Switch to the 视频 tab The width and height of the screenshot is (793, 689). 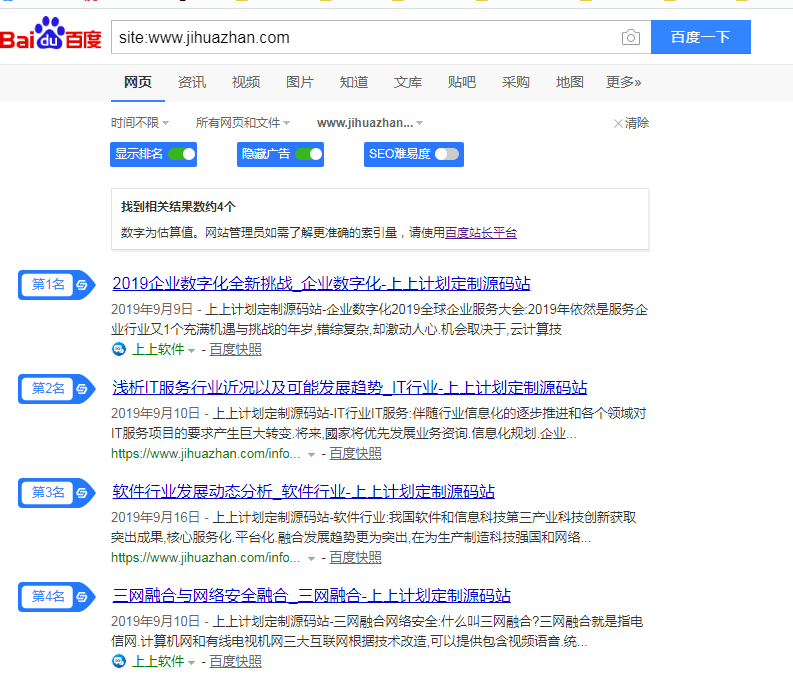246,82
